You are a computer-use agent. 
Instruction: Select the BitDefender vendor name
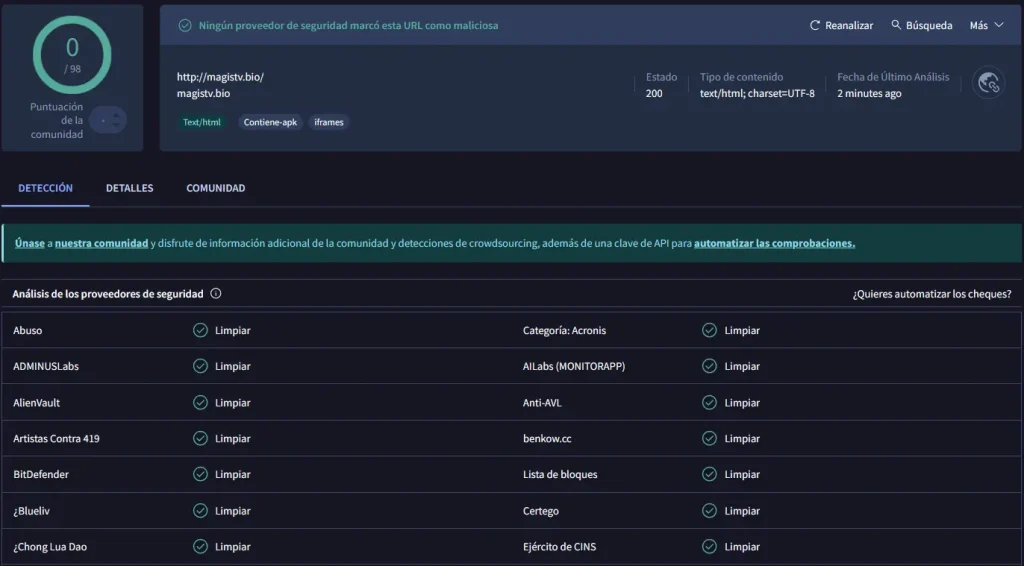pos(40,475)
